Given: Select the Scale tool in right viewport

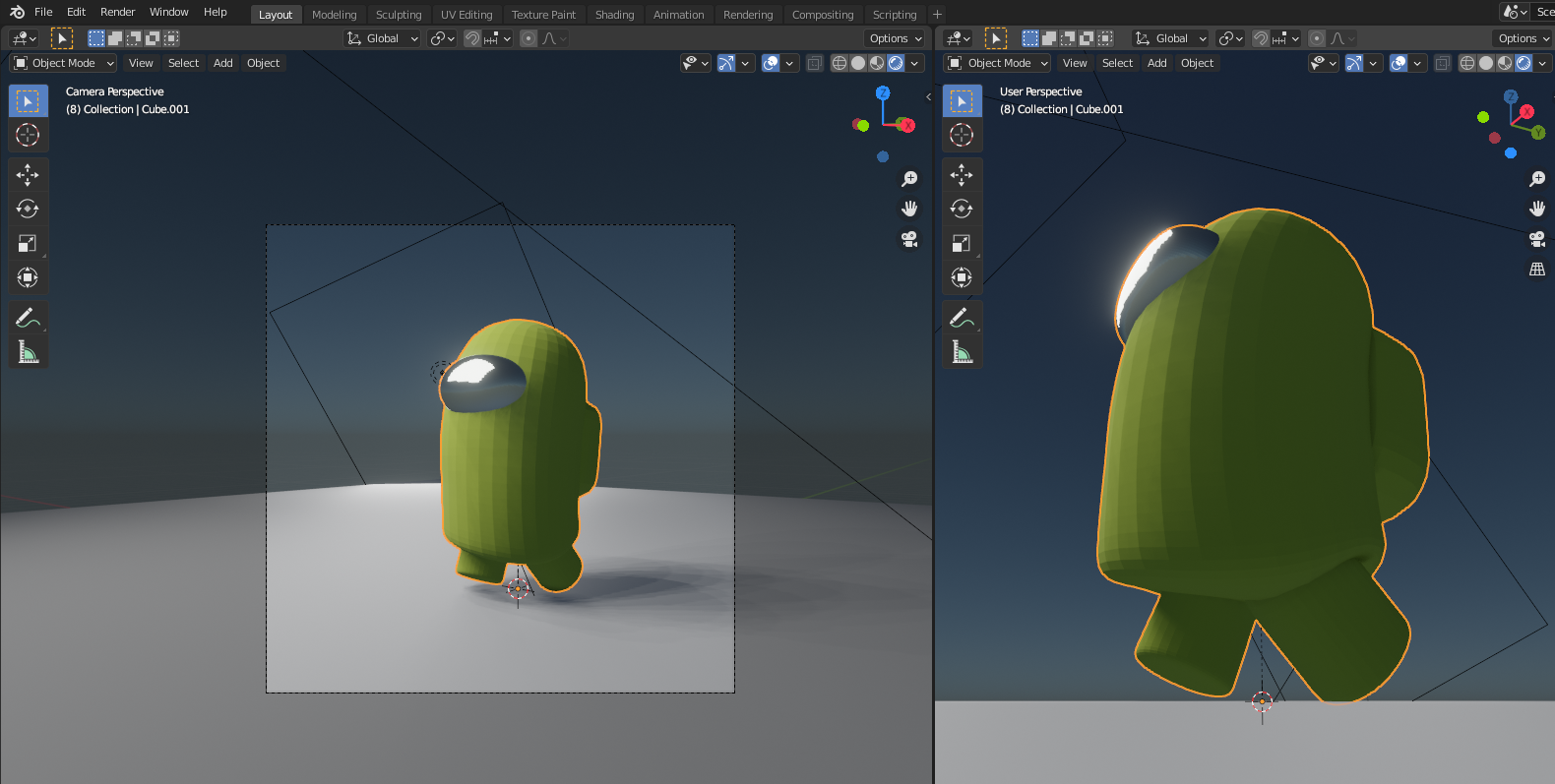Looking at the screenshot, I should pos(962,243).
